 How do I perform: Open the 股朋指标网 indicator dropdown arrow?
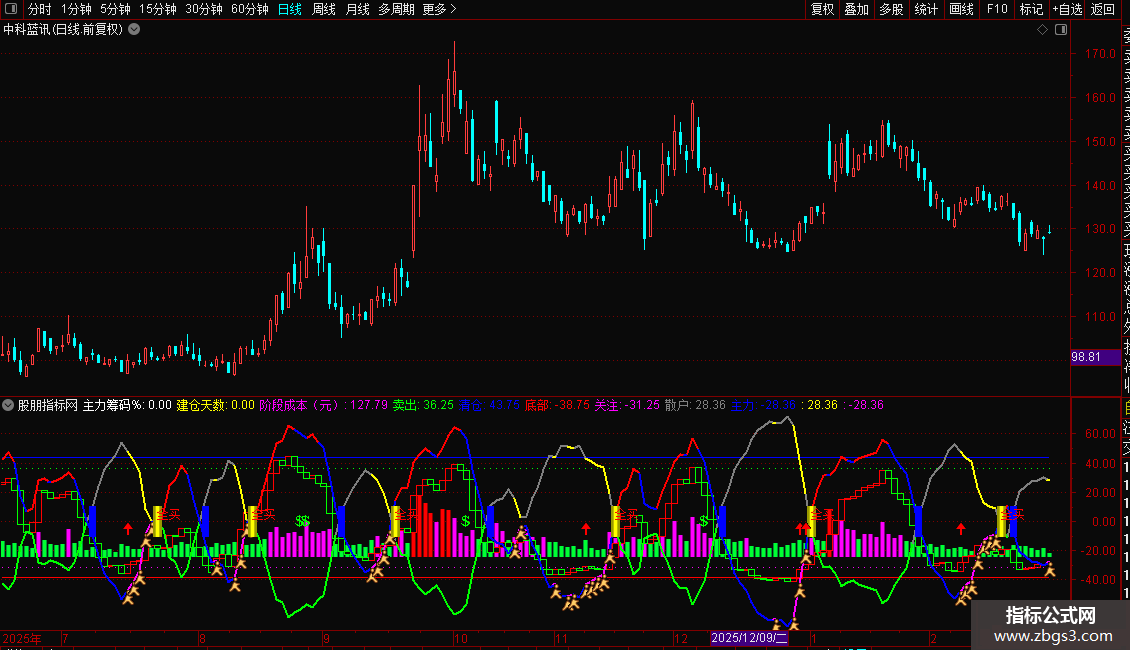click(x=9, y=405)
